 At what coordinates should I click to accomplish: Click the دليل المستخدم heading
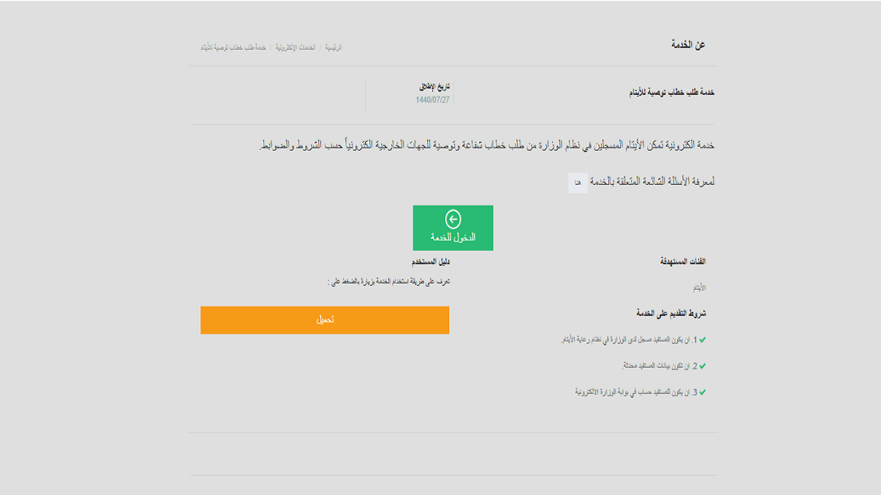click(430, 262)
